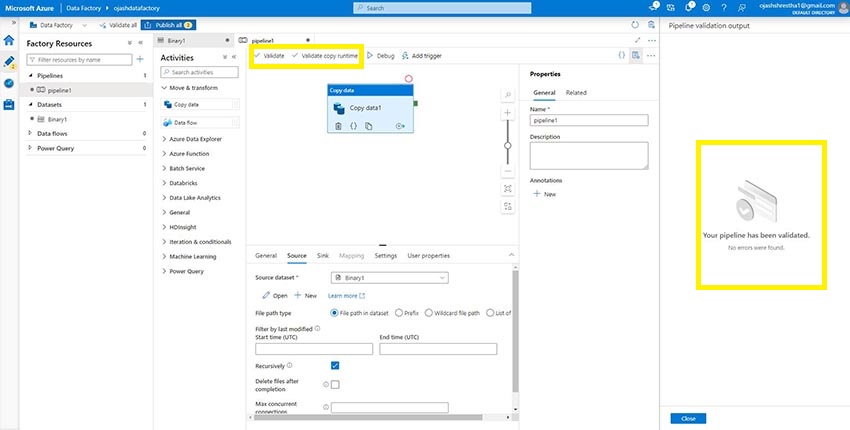
Task: Open the User properties tab
Action: 428,255
